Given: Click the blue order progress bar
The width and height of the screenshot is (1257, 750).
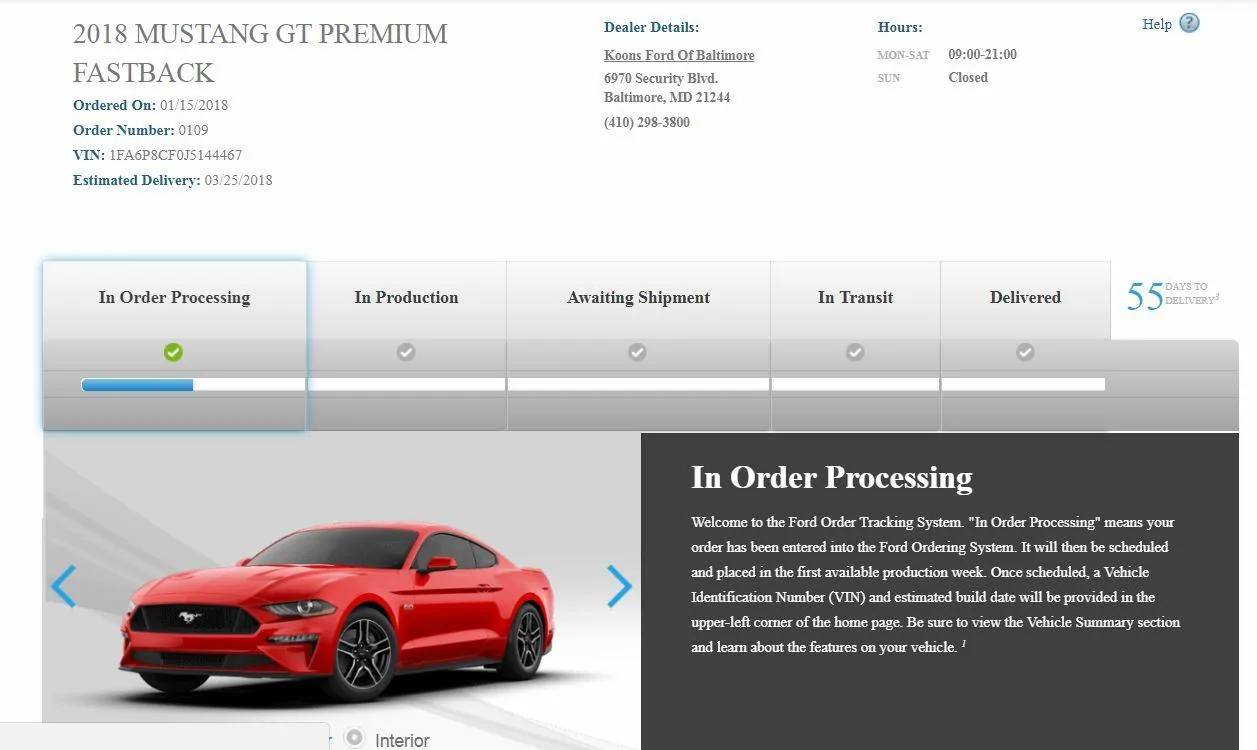Looking at the screenshot, I should pyautogui.click(x=137, y=385).
